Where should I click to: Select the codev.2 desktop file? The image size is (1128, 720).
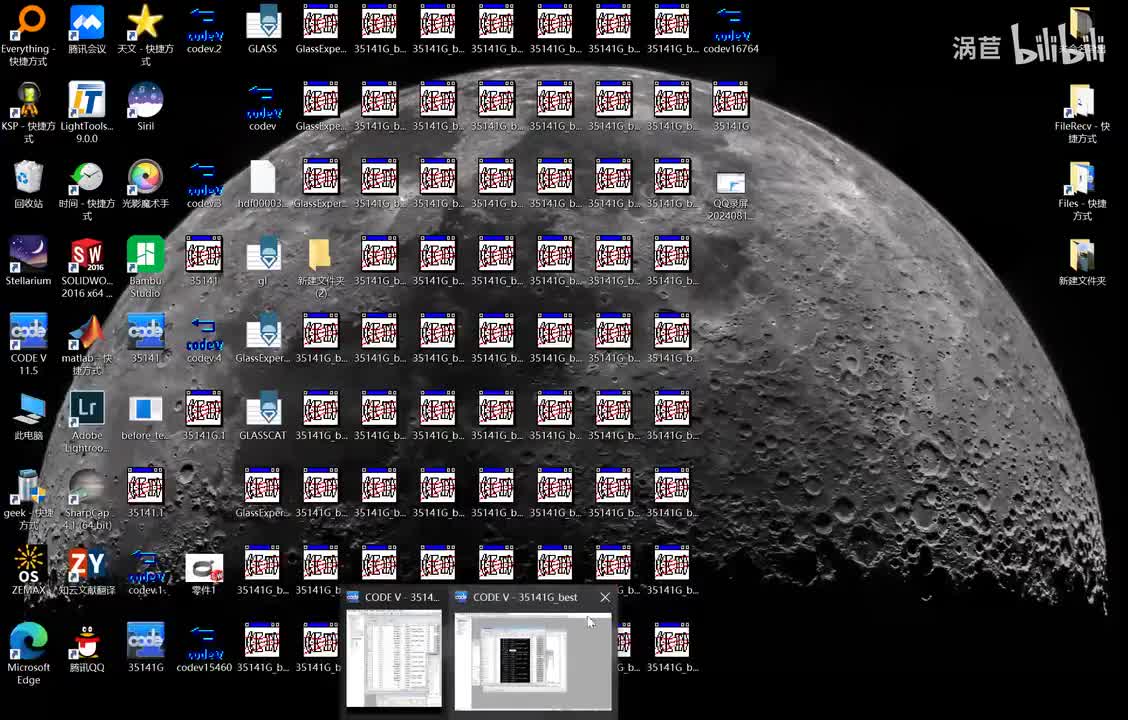[204, 29]
